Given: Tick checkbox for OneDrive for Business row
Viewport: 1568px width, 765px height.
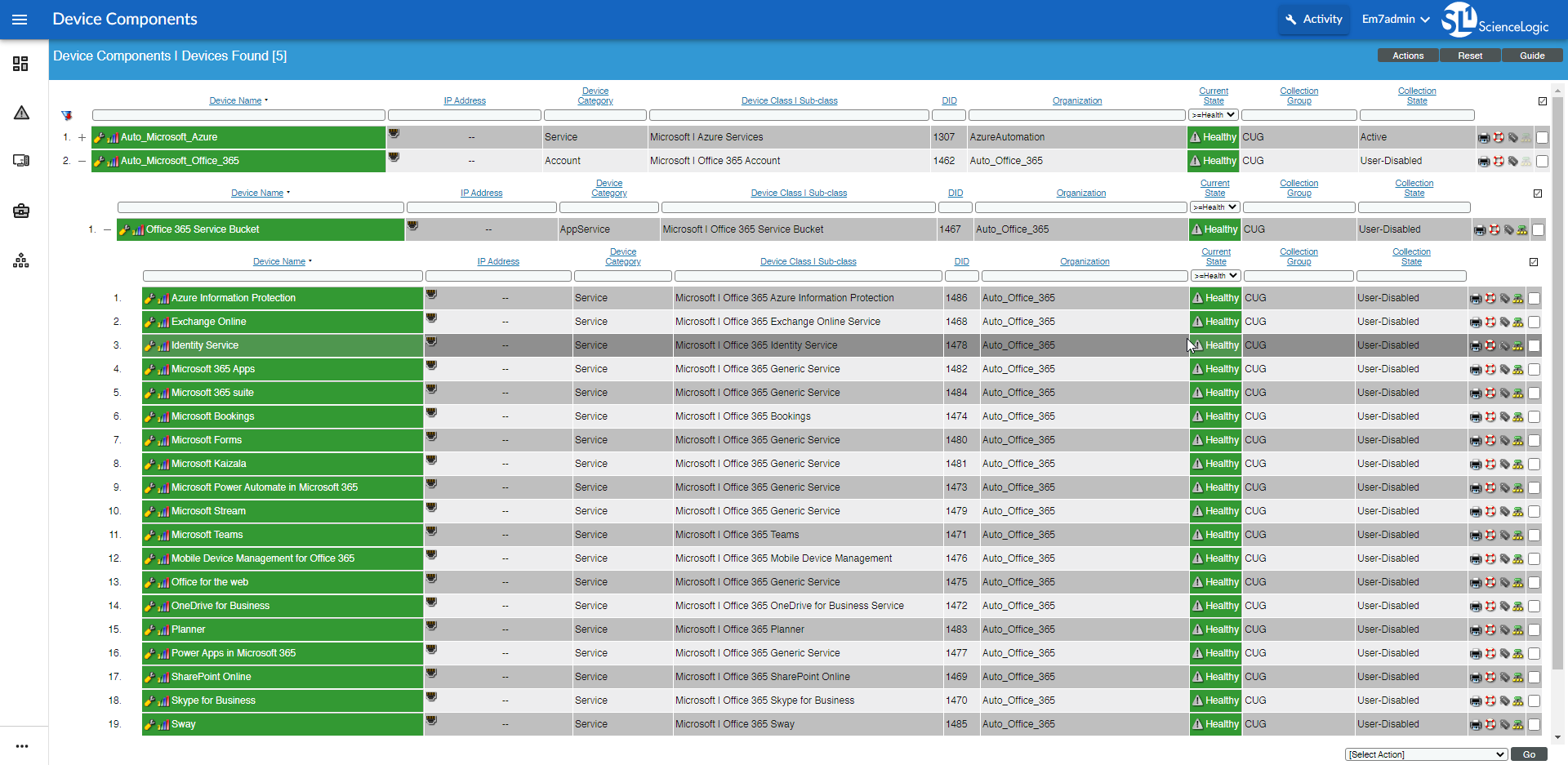Looking at the screenshot, I should (1535, 607).
